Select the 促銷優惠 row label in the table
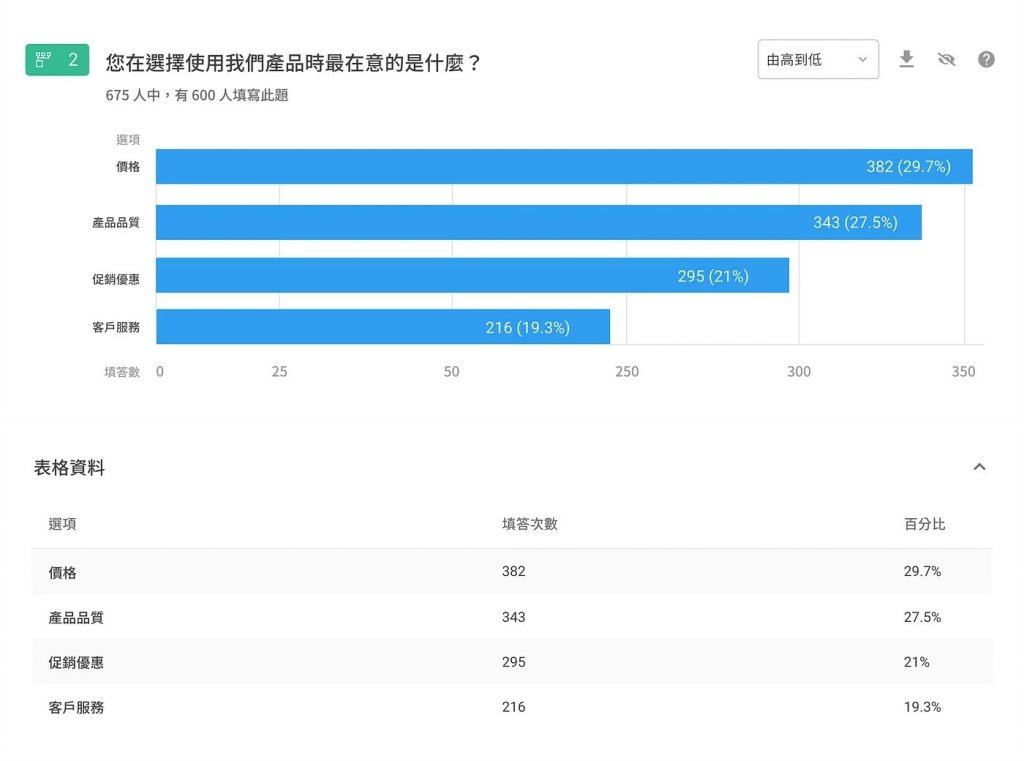 pos(76,662)
